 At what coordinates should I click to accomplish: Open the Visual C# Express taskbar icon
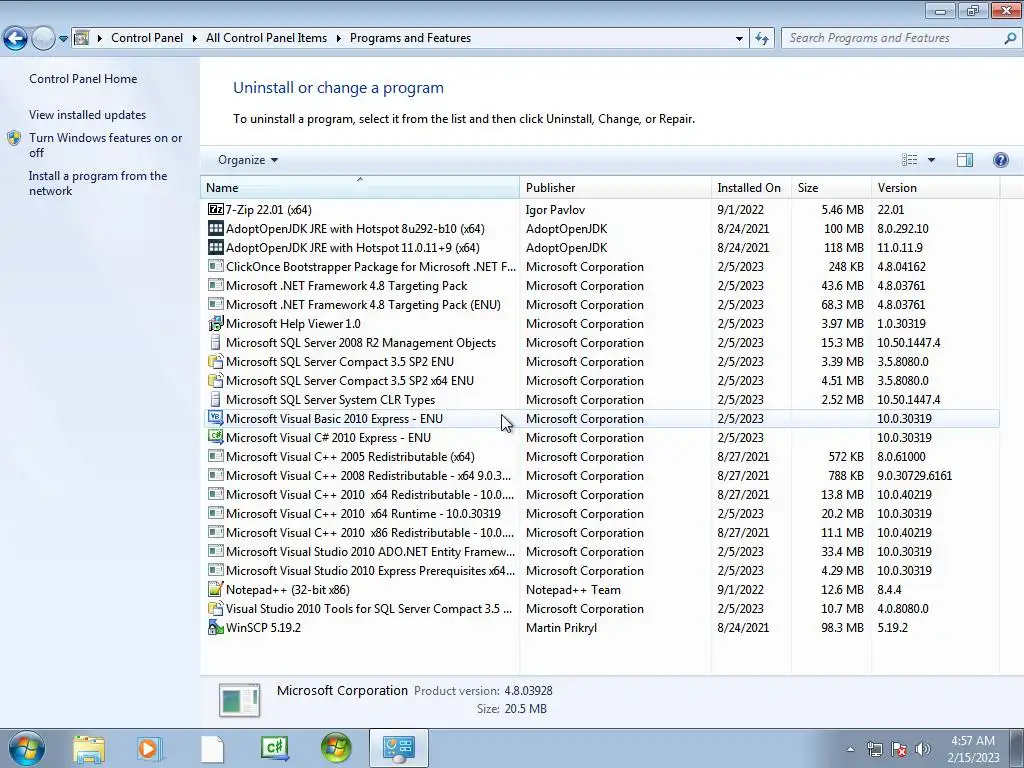(274, 748)
